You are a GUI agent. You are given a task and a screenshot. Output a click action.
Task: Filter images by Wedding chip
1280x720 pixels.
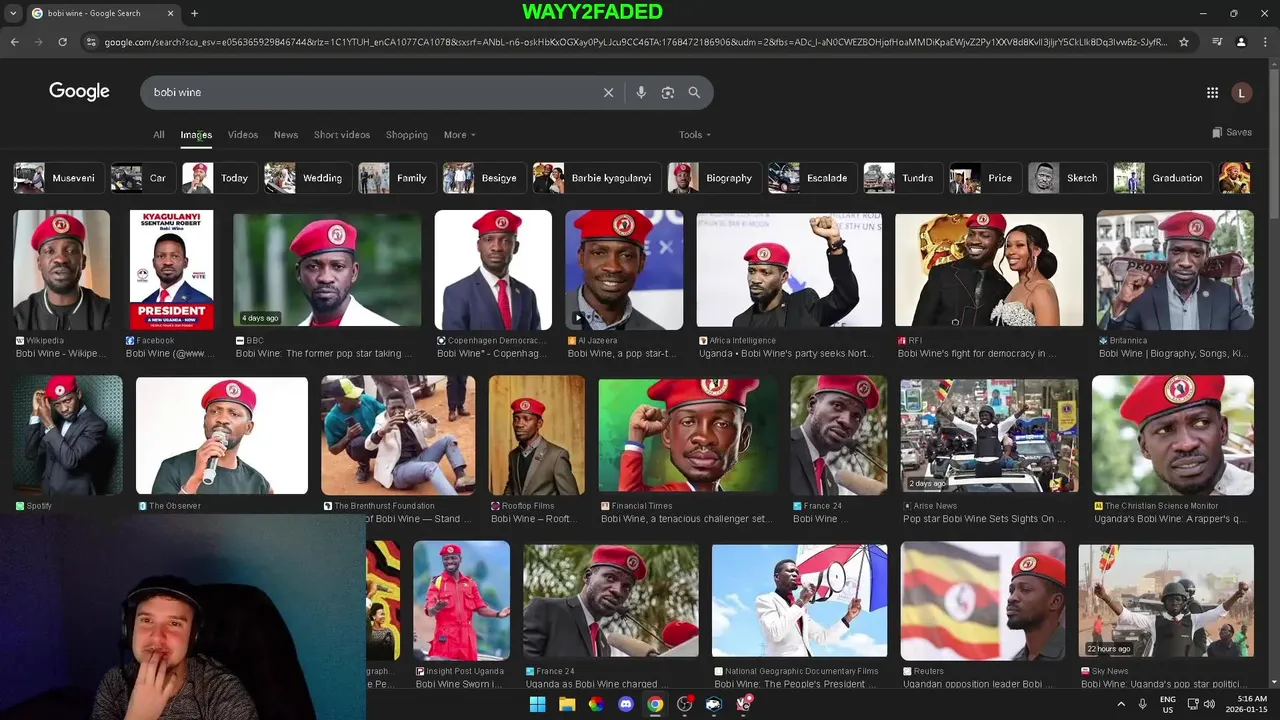pos(307,178)
